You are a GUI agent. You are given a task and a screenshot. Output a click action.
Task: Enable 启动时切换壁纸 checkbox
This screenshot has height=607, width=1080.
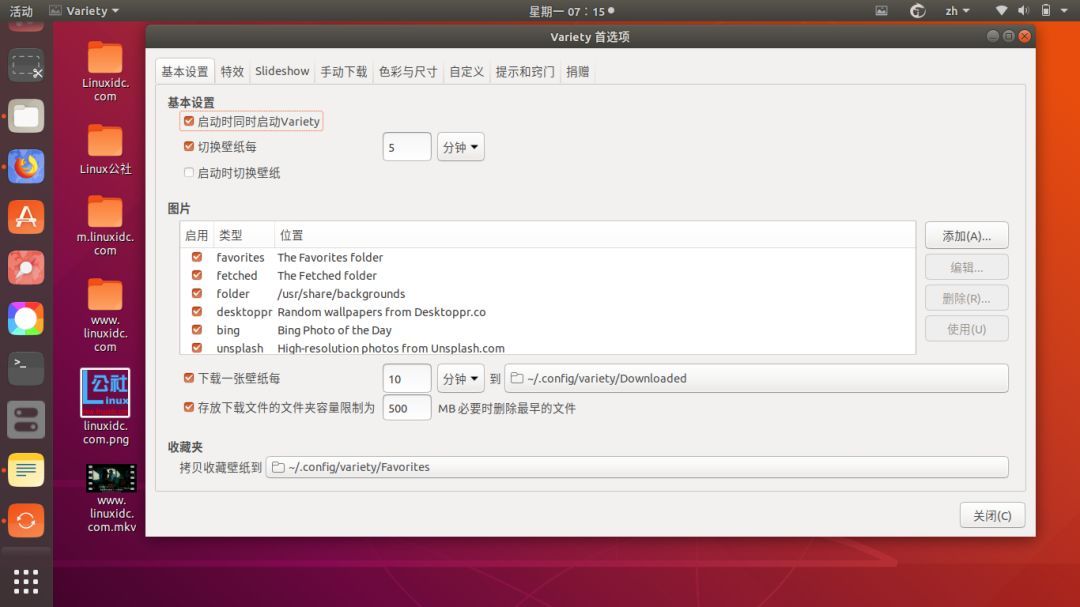pos(189,172)
